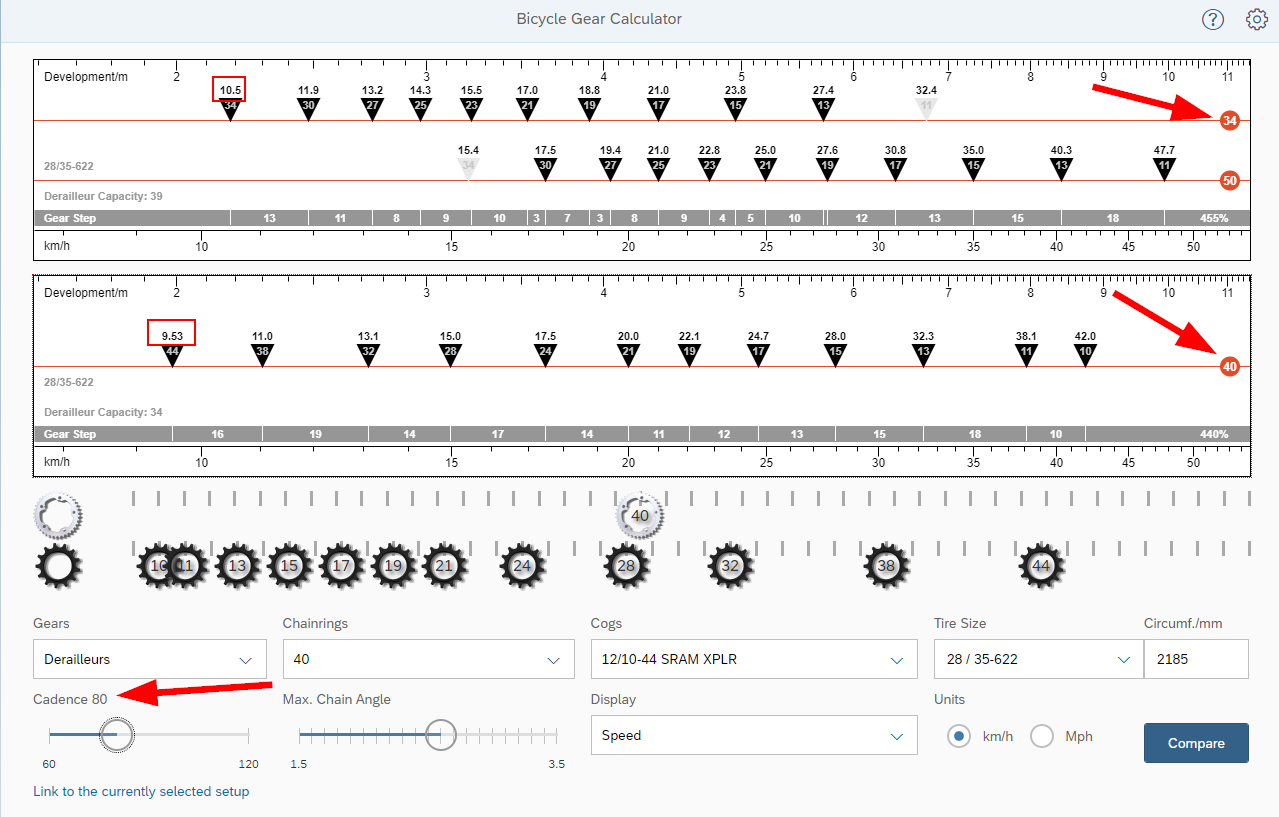Select the Mph units radio button
The height and width of the screenshot is (817, 1279).
click(1043, 736)
